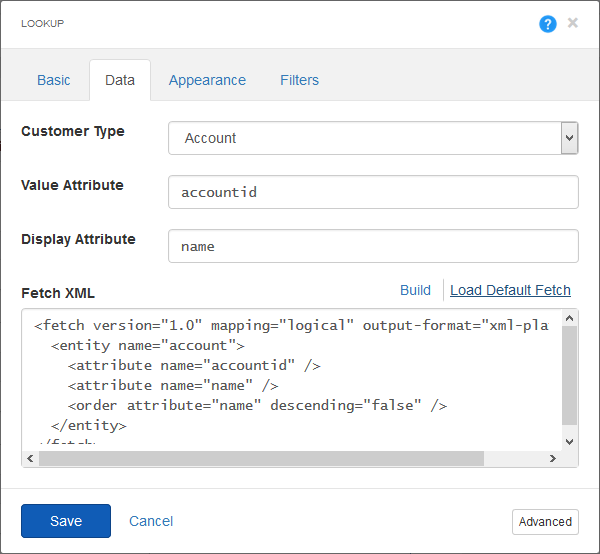
Task: Click Load Default Fetch link
Action: point(510,290)
